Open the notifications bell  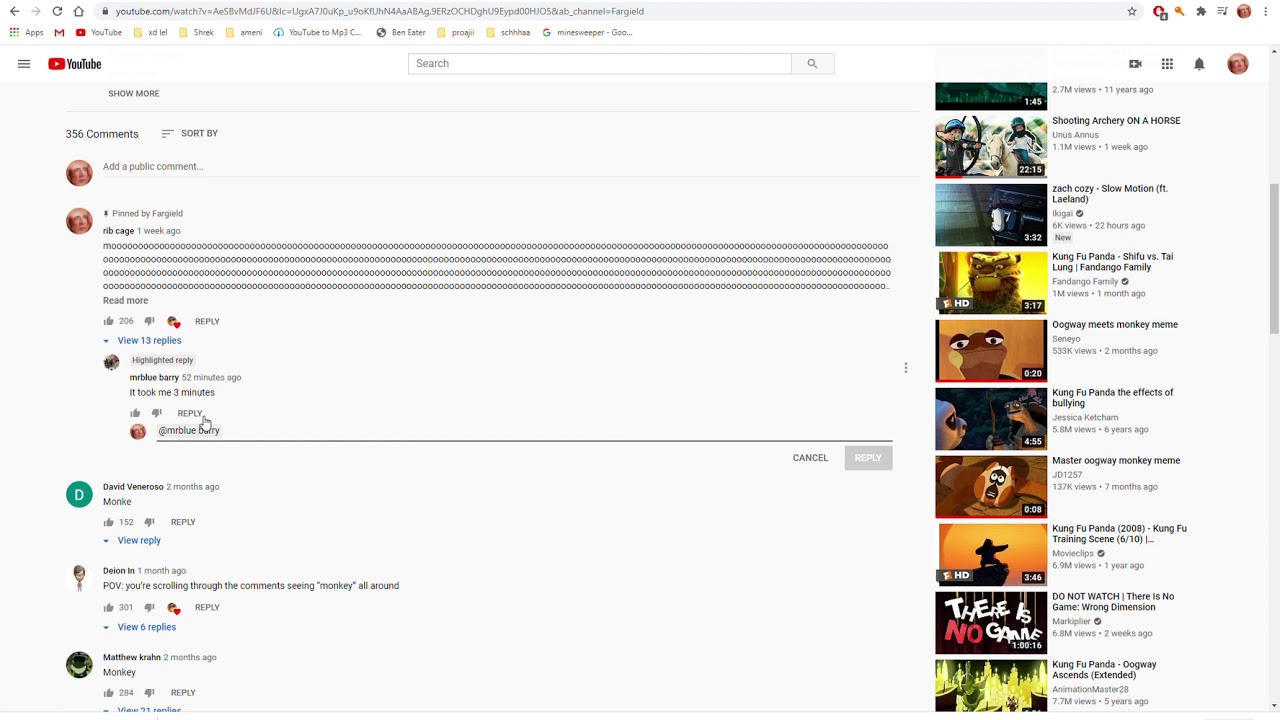coord(1199,64)
